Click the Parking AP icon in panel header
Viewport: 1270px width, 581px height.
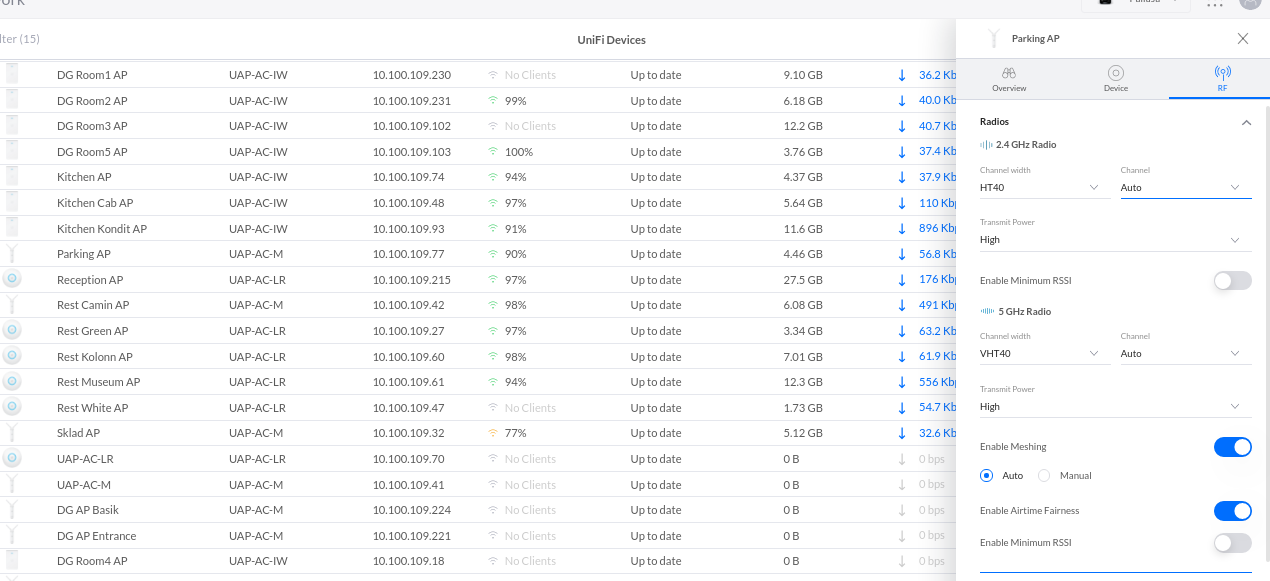click(993, 39)
